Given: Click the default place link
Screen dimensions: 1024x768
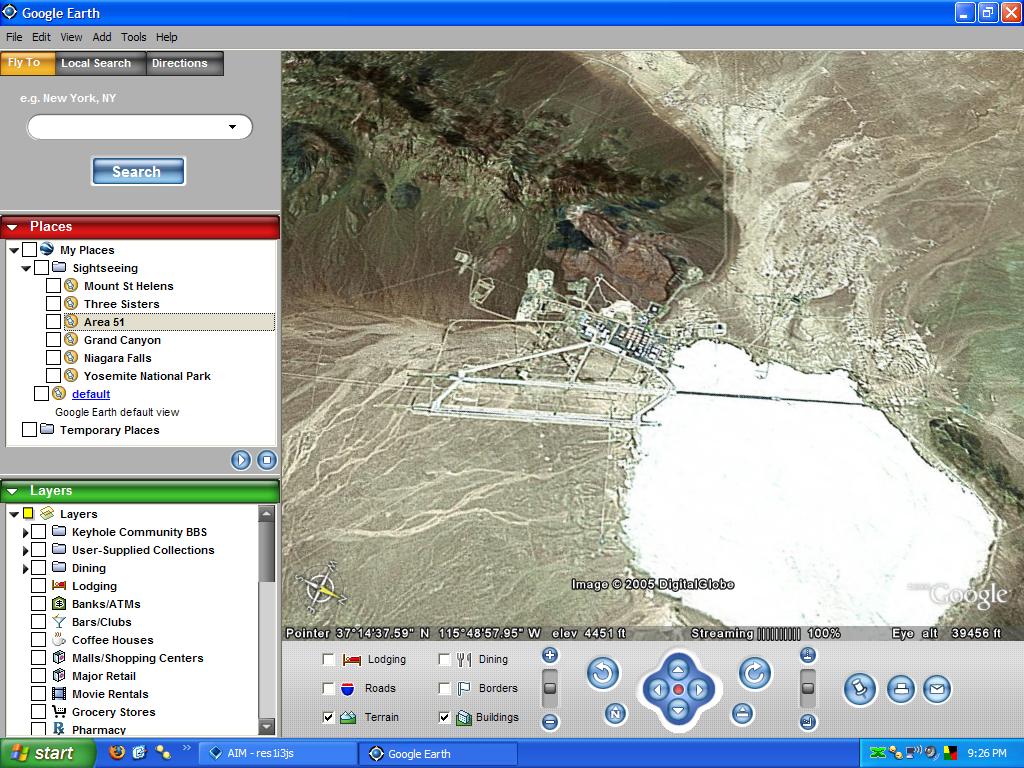Looking at the screenshot, I should pyautogui.click(x=91, y=394).
